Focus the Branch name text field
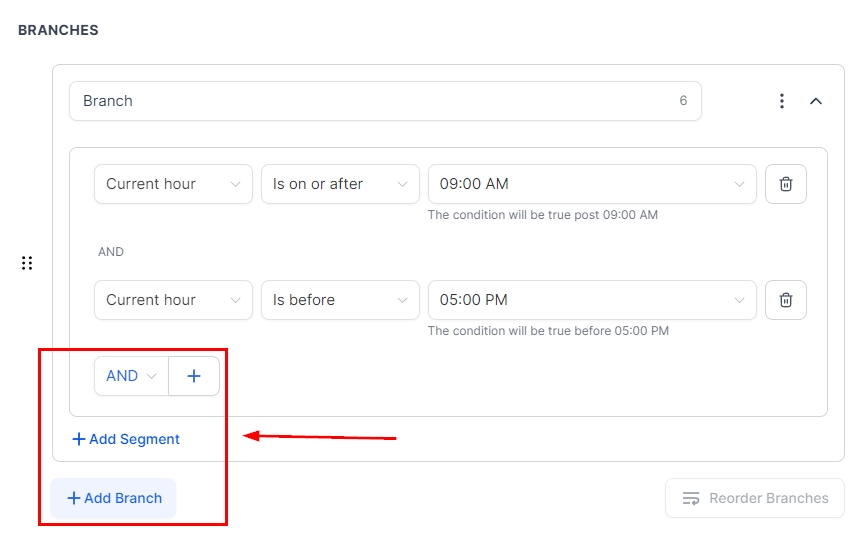Screen dimensions: 866x549 point(370,101)
